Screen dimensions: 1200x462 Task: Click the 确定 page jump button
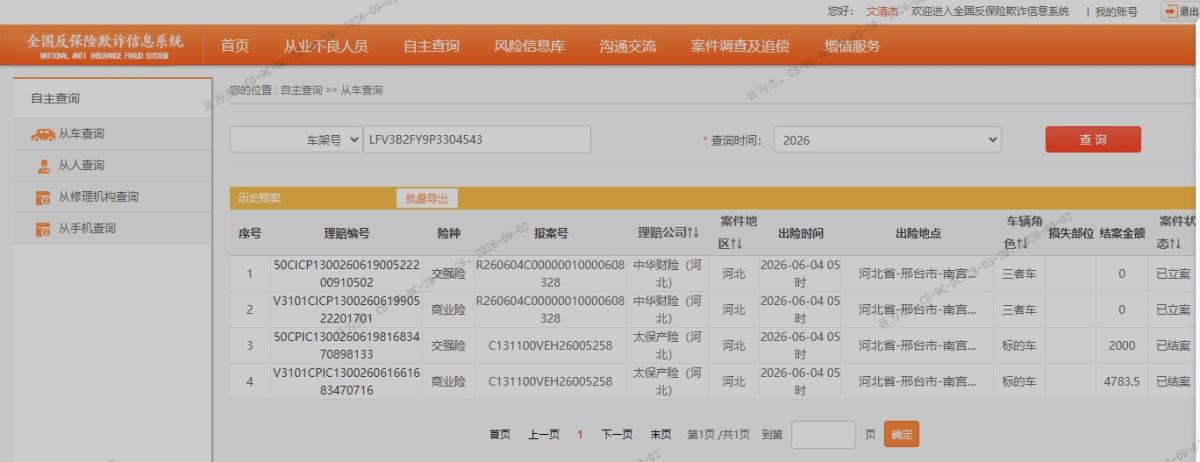pos(901,434)
